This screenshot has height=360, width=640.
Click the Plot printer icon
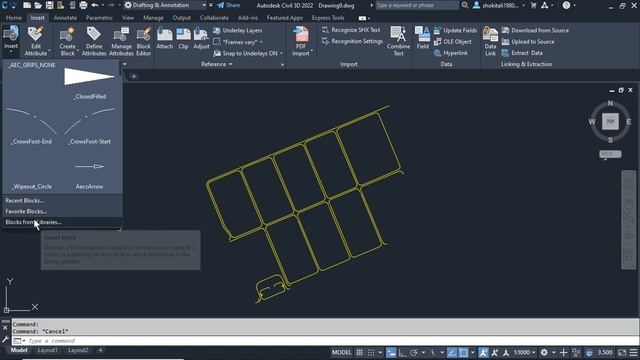[83, 5]
